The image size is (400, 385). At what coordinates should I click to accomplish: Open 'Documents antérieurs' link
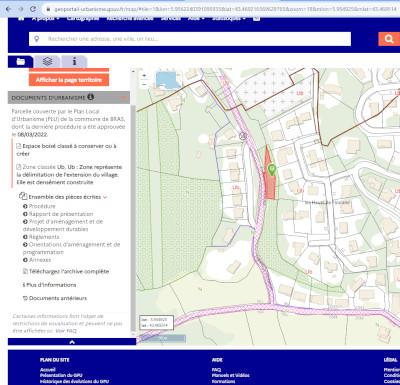click(55, 298)
